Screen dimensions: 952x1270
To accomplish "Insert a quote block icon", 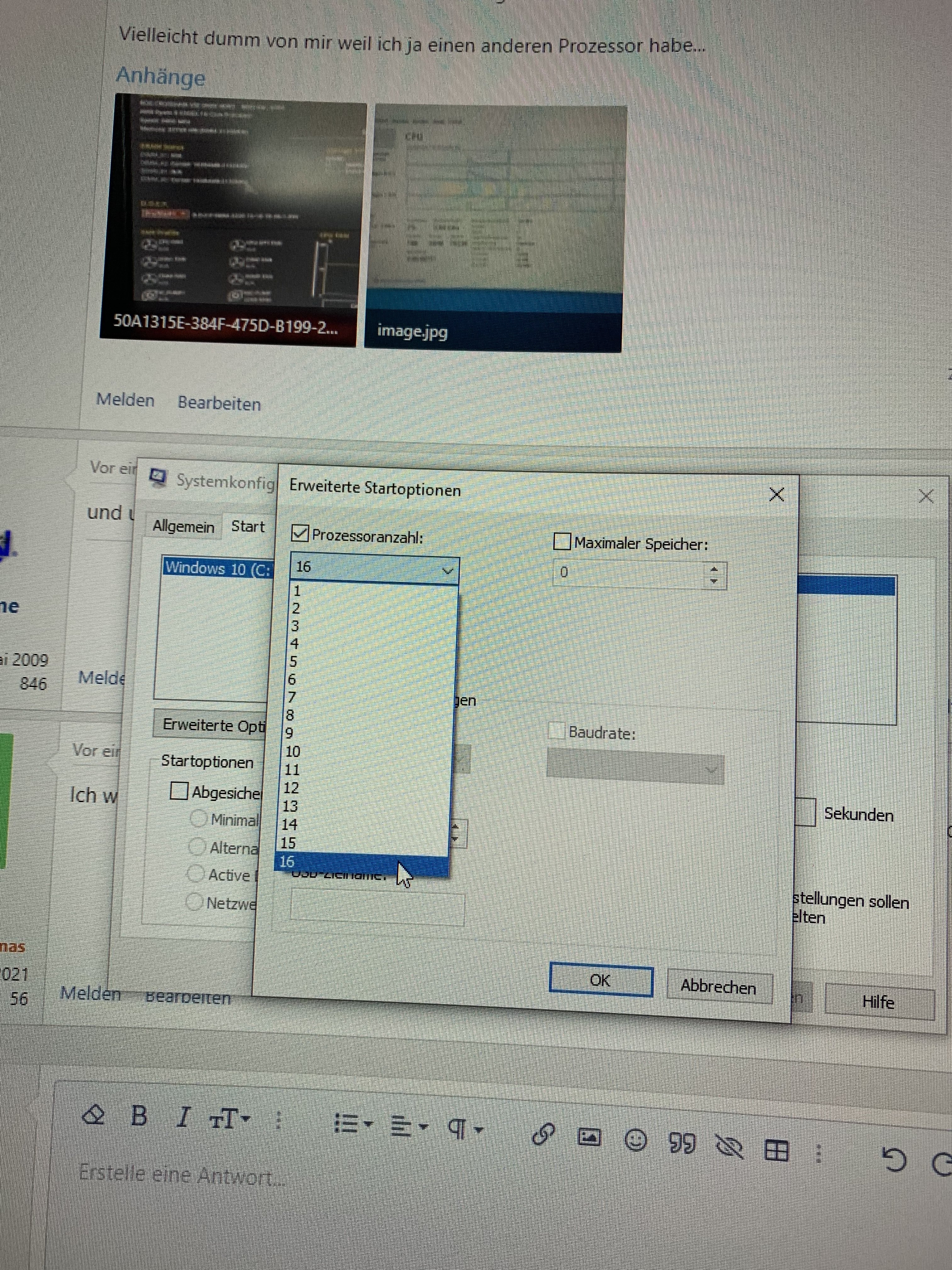I will click(682, 1142).
